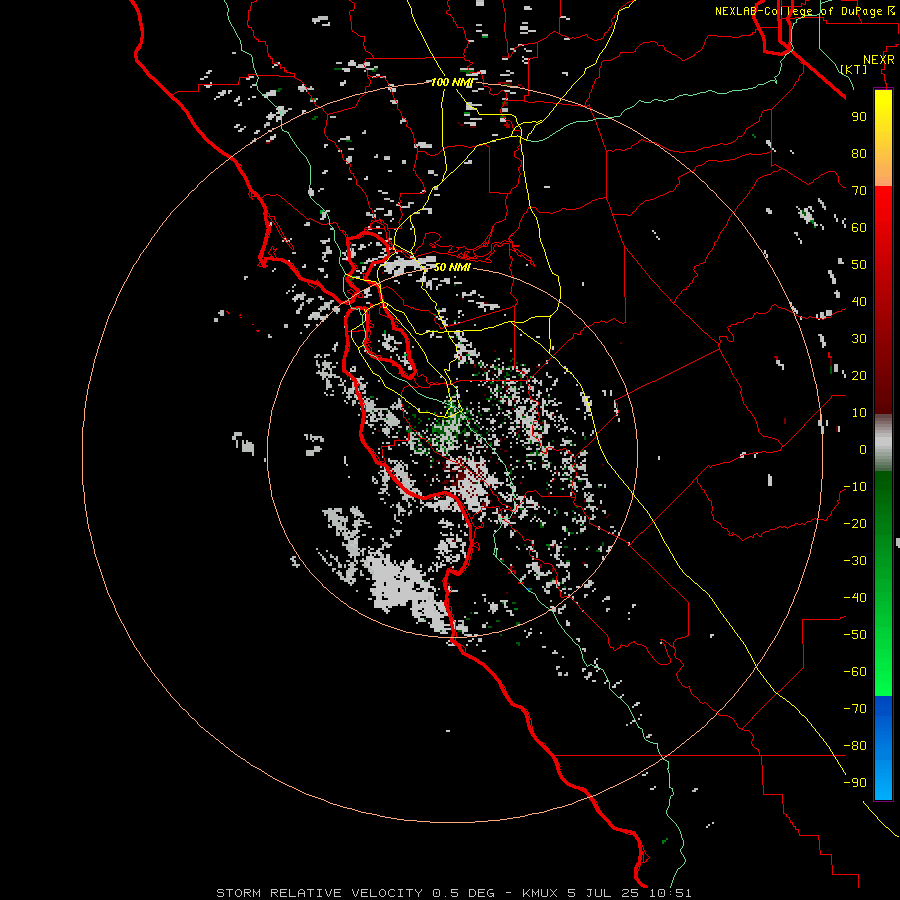Click the gray zero-velocity segment of the color bar
900x900 pixels.
tap(883, 442)
